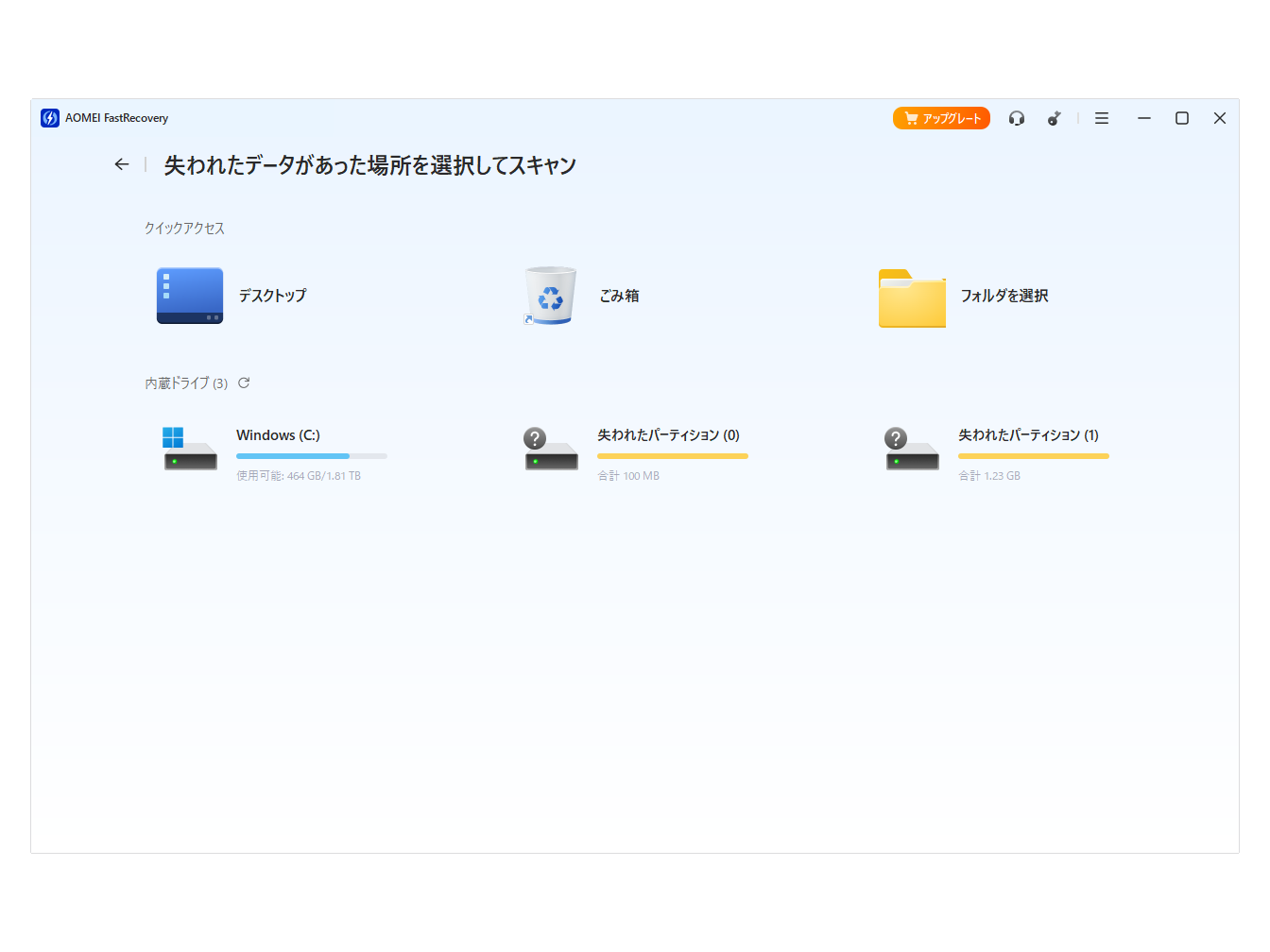Click the 合計 100 MB text

pos(628,476)
